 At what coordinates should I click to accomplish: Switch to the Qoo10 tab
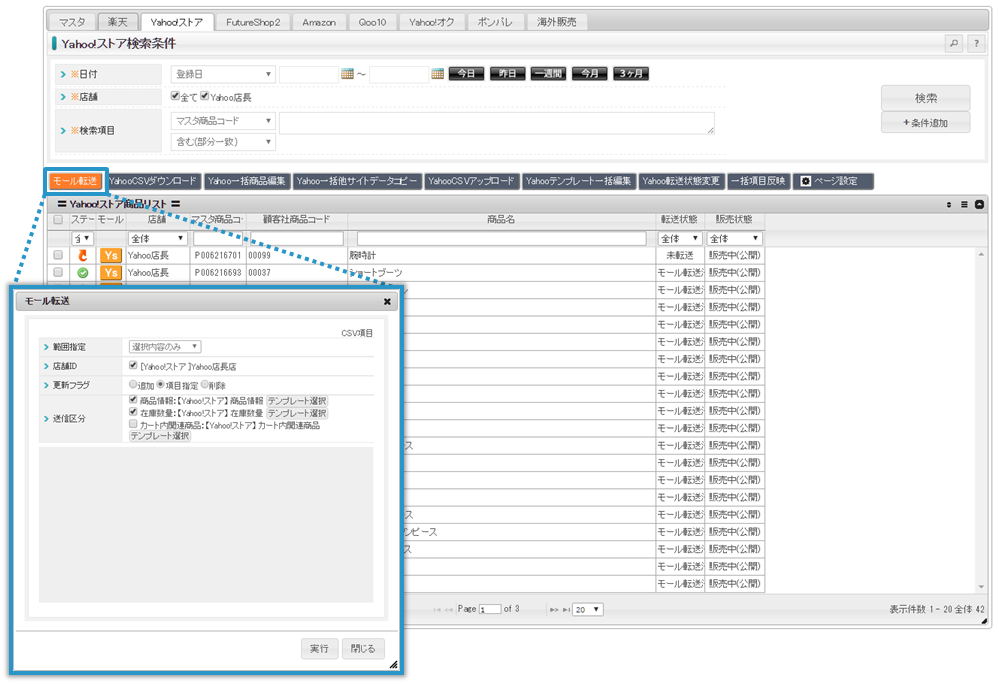(x=373, y=22)
